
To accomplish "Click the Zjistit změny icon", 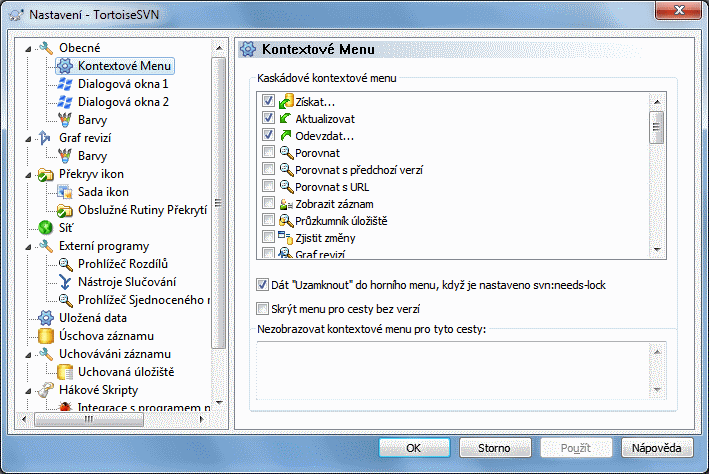I will [285, 237].
